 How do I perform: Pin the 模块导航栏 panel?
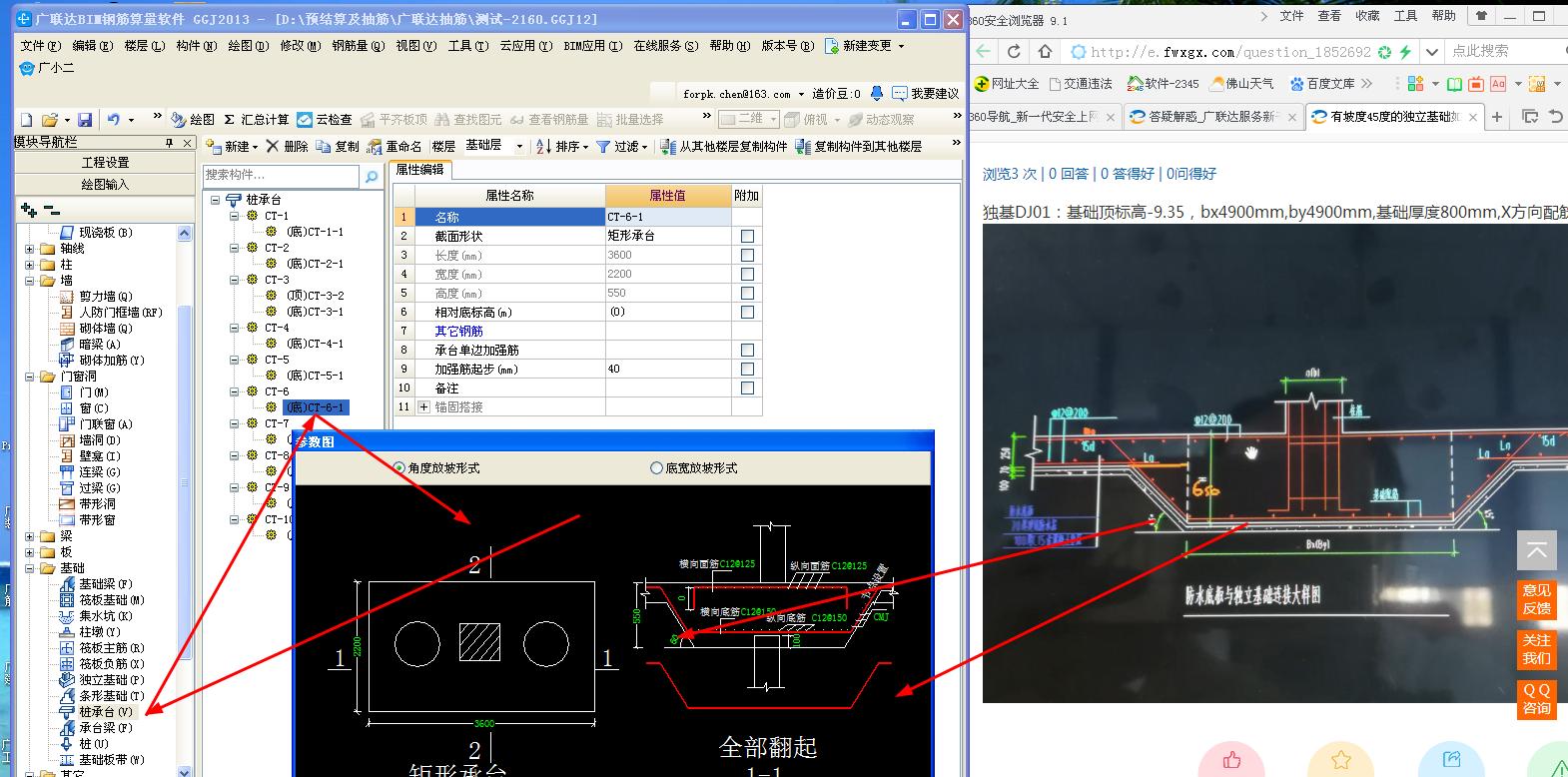pos(170,143)
